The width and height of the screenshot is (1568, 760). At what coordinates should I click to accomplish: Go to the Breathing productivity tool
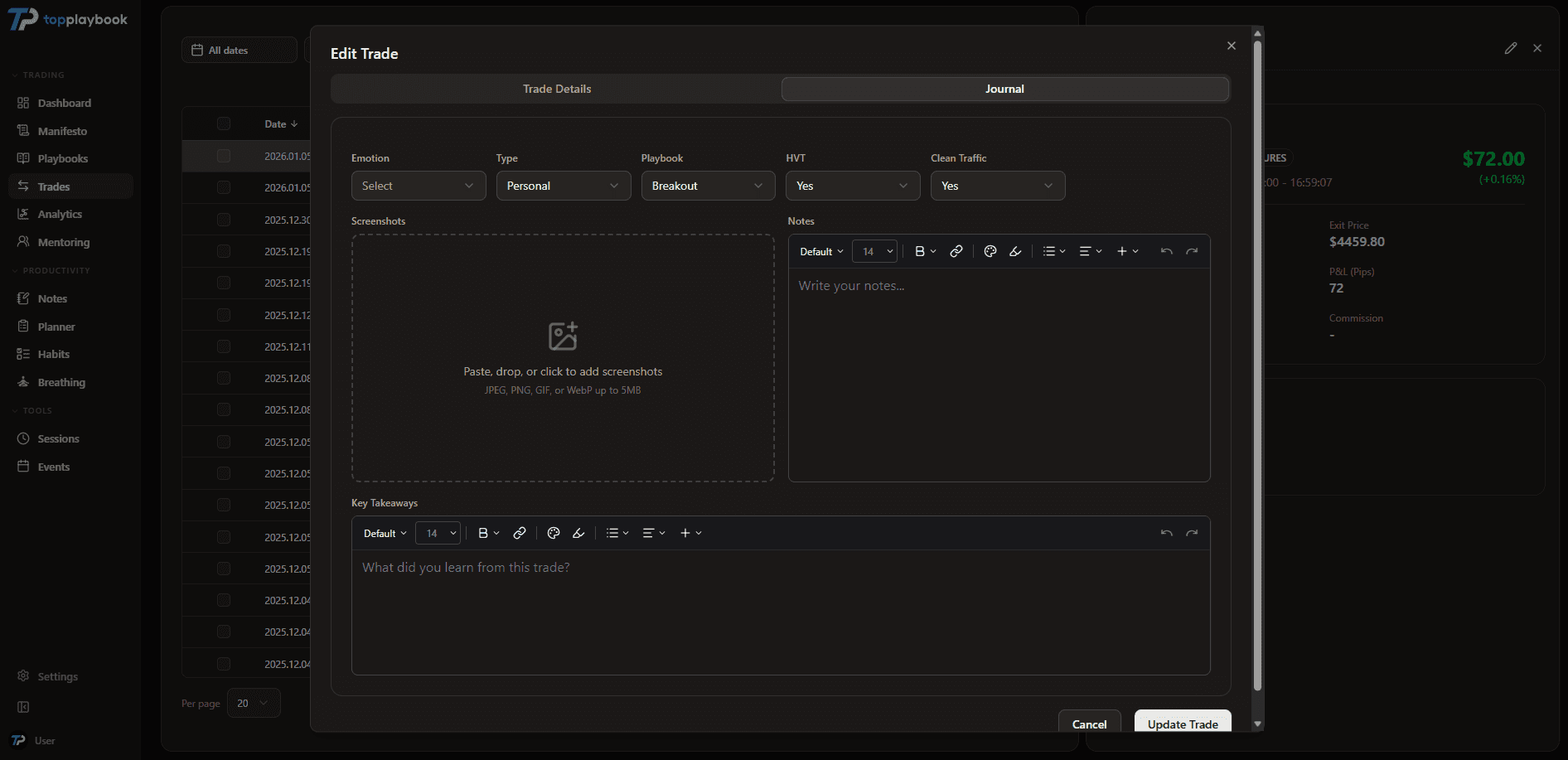pyautogui.click(x=61, y=382)
